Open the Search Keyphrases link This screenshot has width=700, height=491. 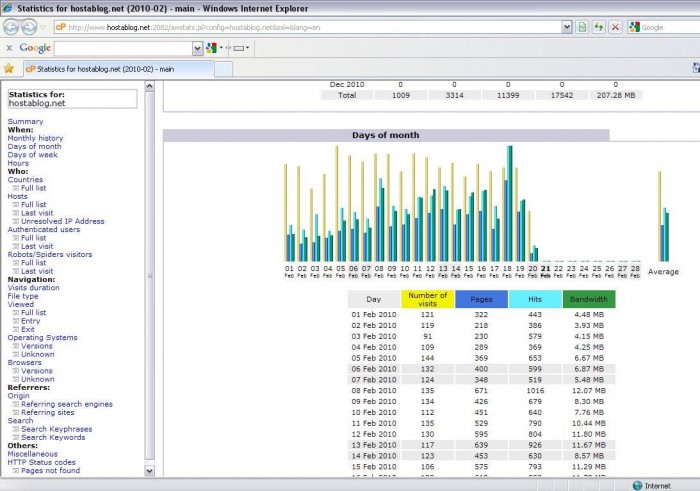(x=57, y=429)
